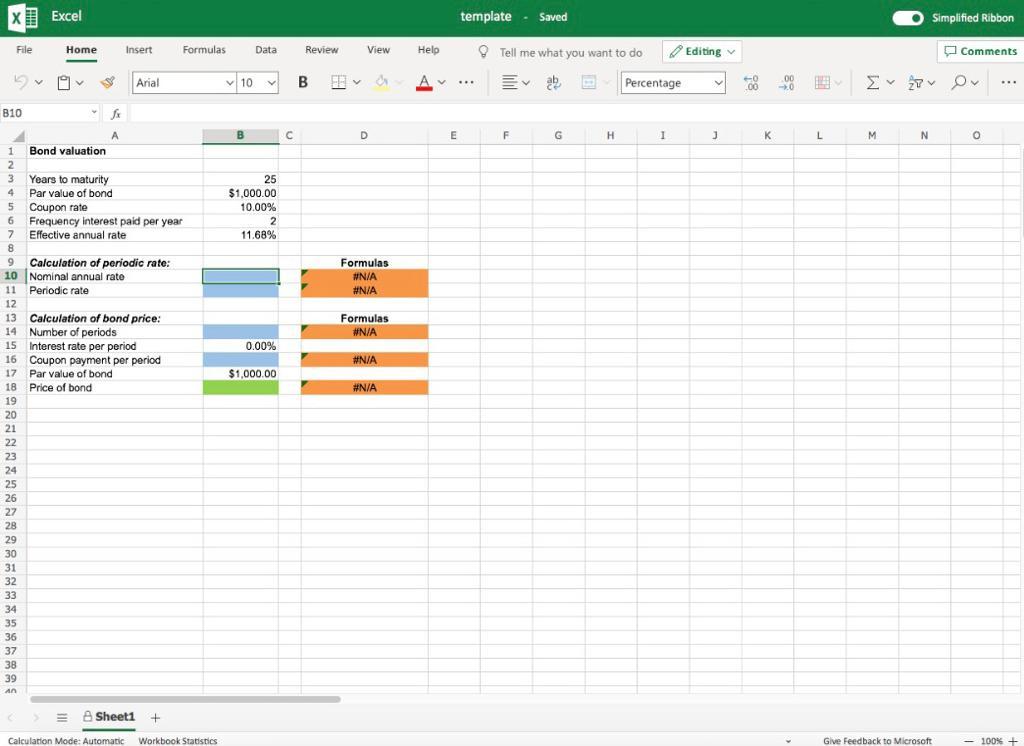Switch to the Formulas tab

pos(204,50)
